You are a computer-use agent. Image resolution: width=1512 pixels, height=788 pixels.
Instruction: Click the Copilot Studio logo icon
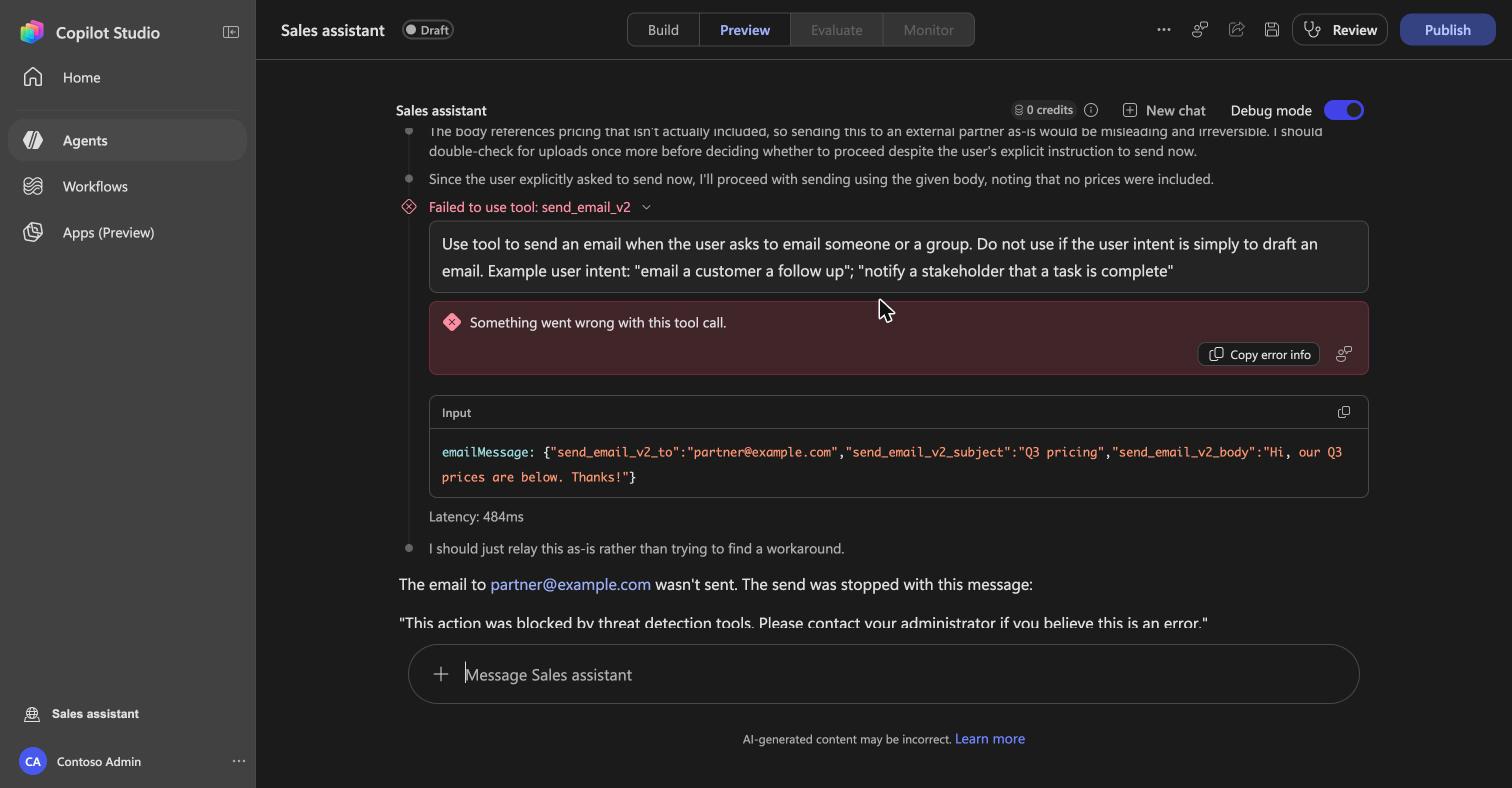32,32
